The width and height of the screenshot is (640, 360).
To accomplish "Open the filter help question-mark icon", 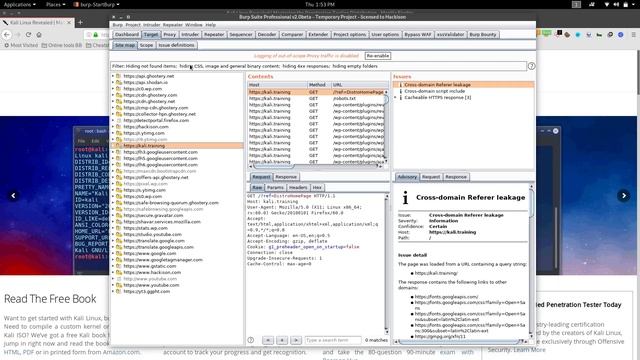I will click(531, 66).
